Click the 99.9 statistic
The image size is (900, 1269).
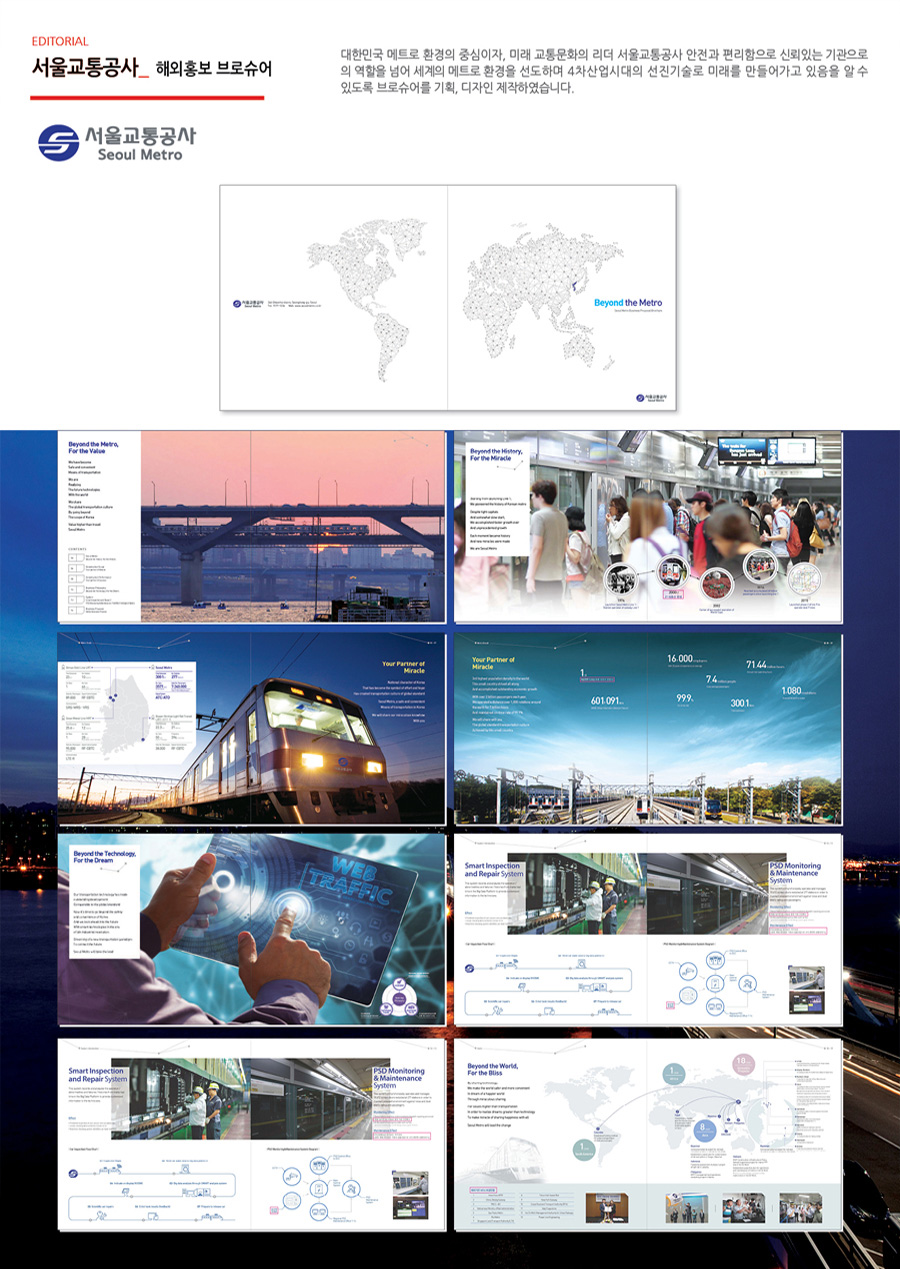(684, 698)
